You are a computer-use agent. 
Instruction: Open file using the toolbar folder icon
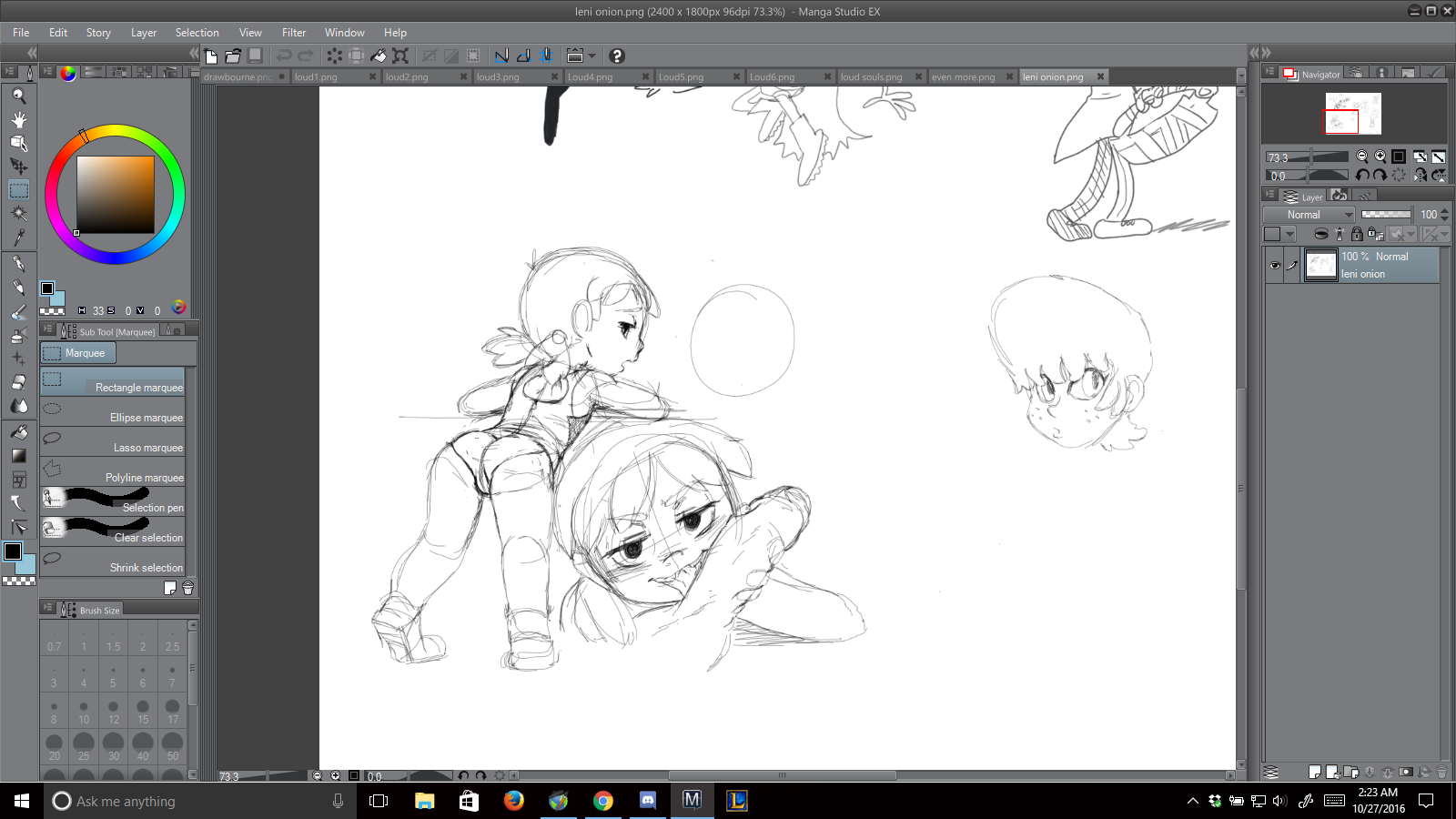233,56
